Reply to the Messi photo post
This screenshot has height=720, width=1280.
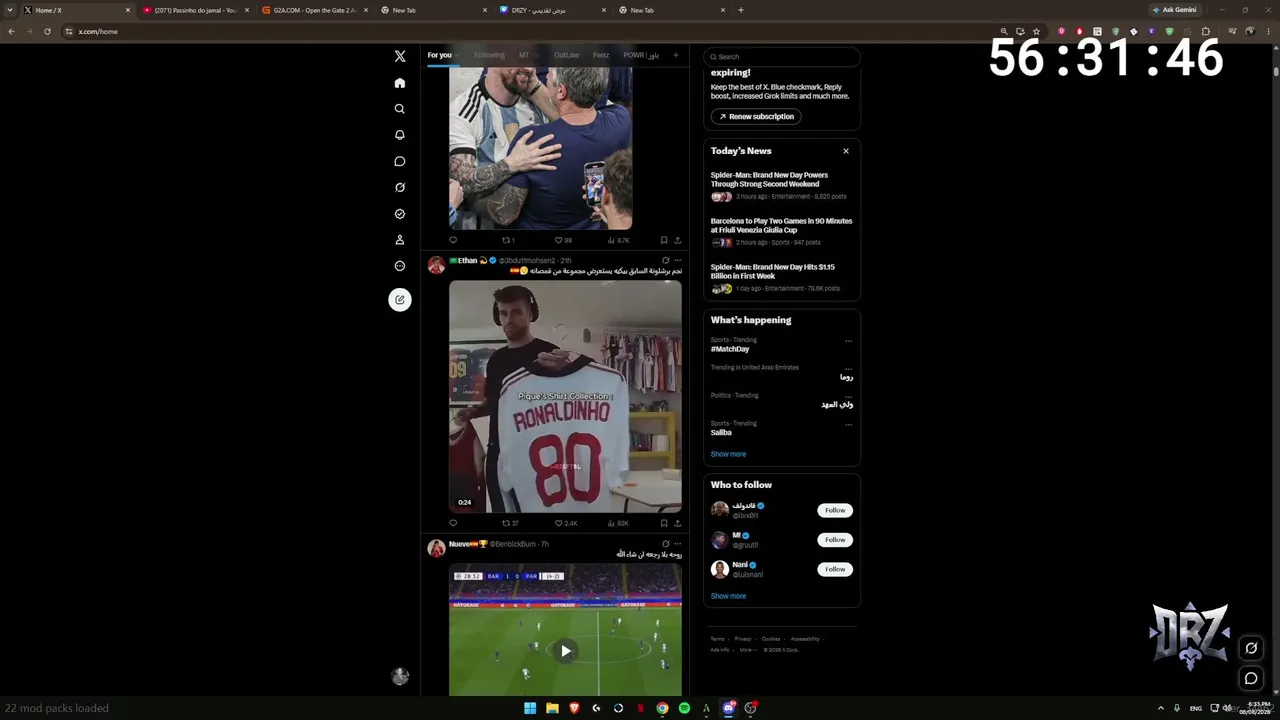[x=453, y=240]
